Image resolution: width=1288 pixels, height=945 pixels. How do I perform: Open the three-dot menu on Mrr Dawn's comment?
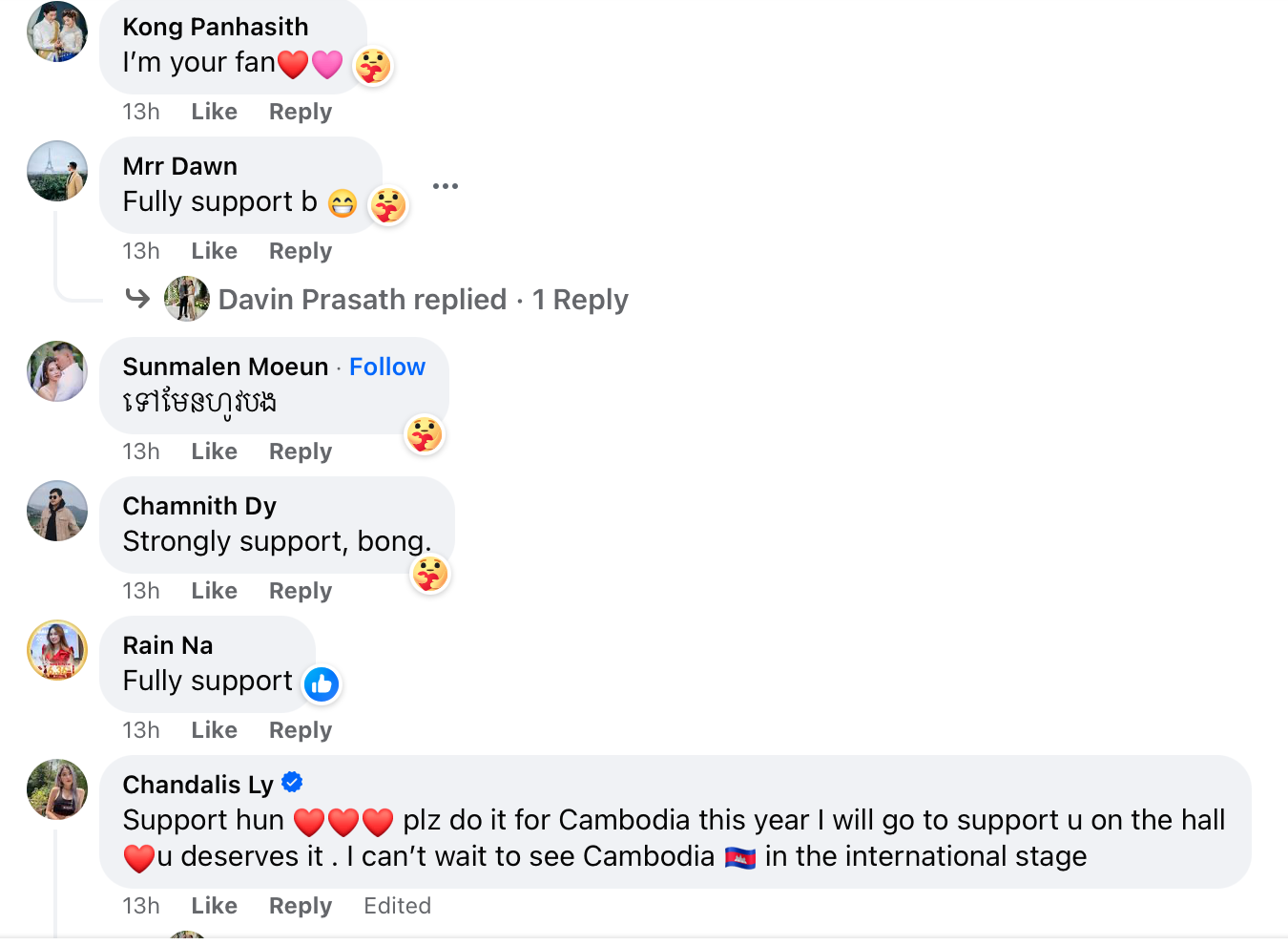click(x=445, y=186)
